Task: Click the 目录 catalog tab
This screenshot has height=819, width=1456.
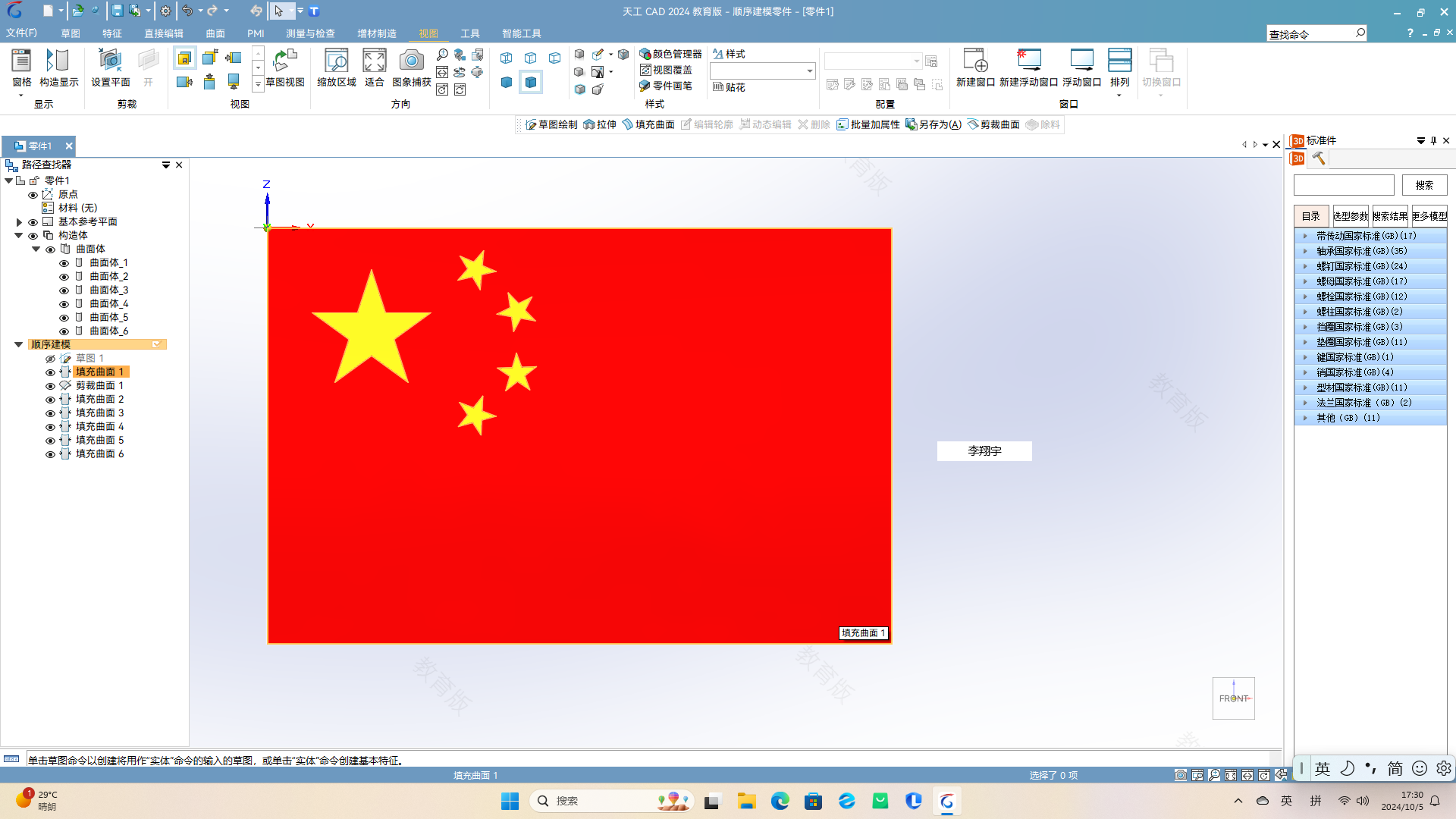Action: pyautogui.click(x=1311, y=216)
